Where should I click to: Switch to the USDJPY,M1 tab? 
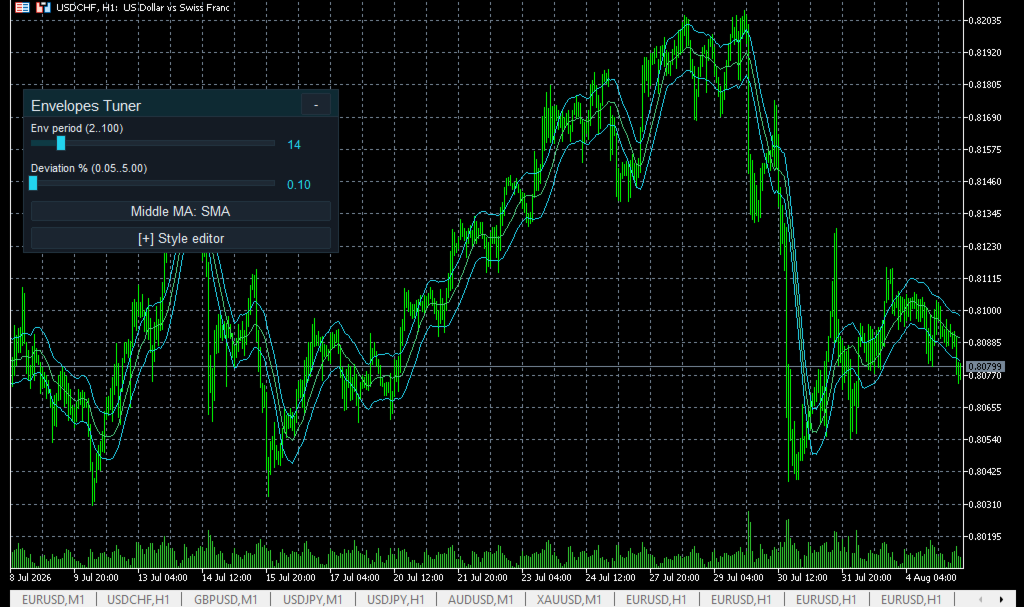313,599
